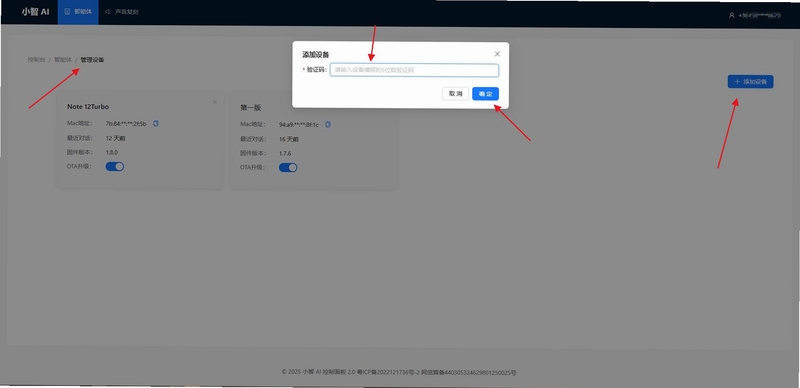Focus the 验证码 input field
Image resolution: width=800 pixels, height=388 pixels.
tap(414, 70)
